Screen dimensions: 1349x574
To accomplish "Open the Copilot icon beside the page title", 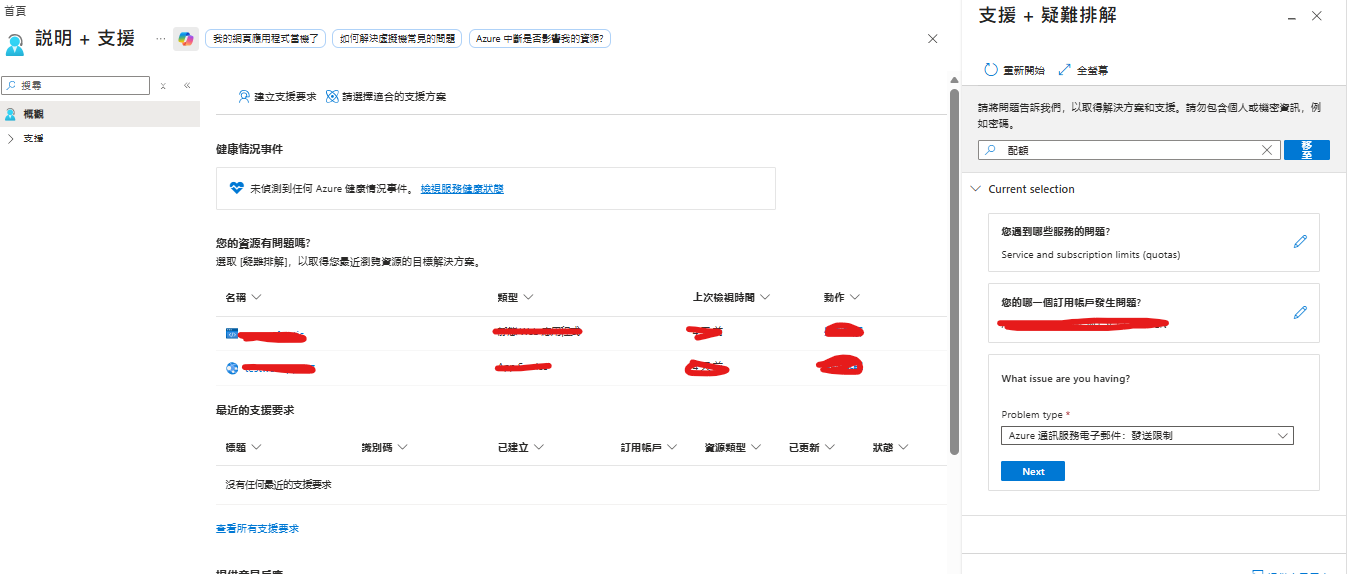I will [x=186, y=39].
